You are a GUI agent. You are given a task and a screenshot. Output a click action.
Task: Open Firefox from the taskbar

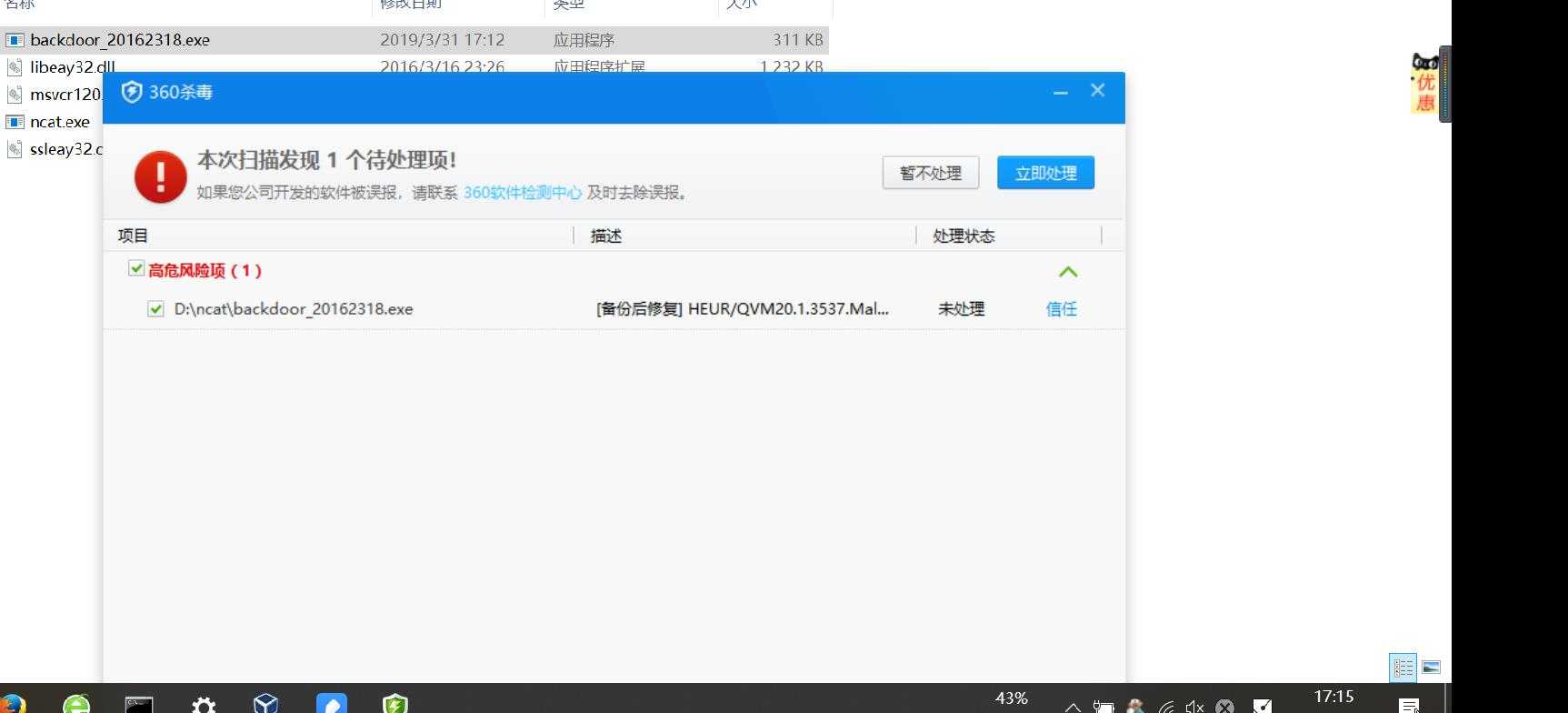click(11, 704)
